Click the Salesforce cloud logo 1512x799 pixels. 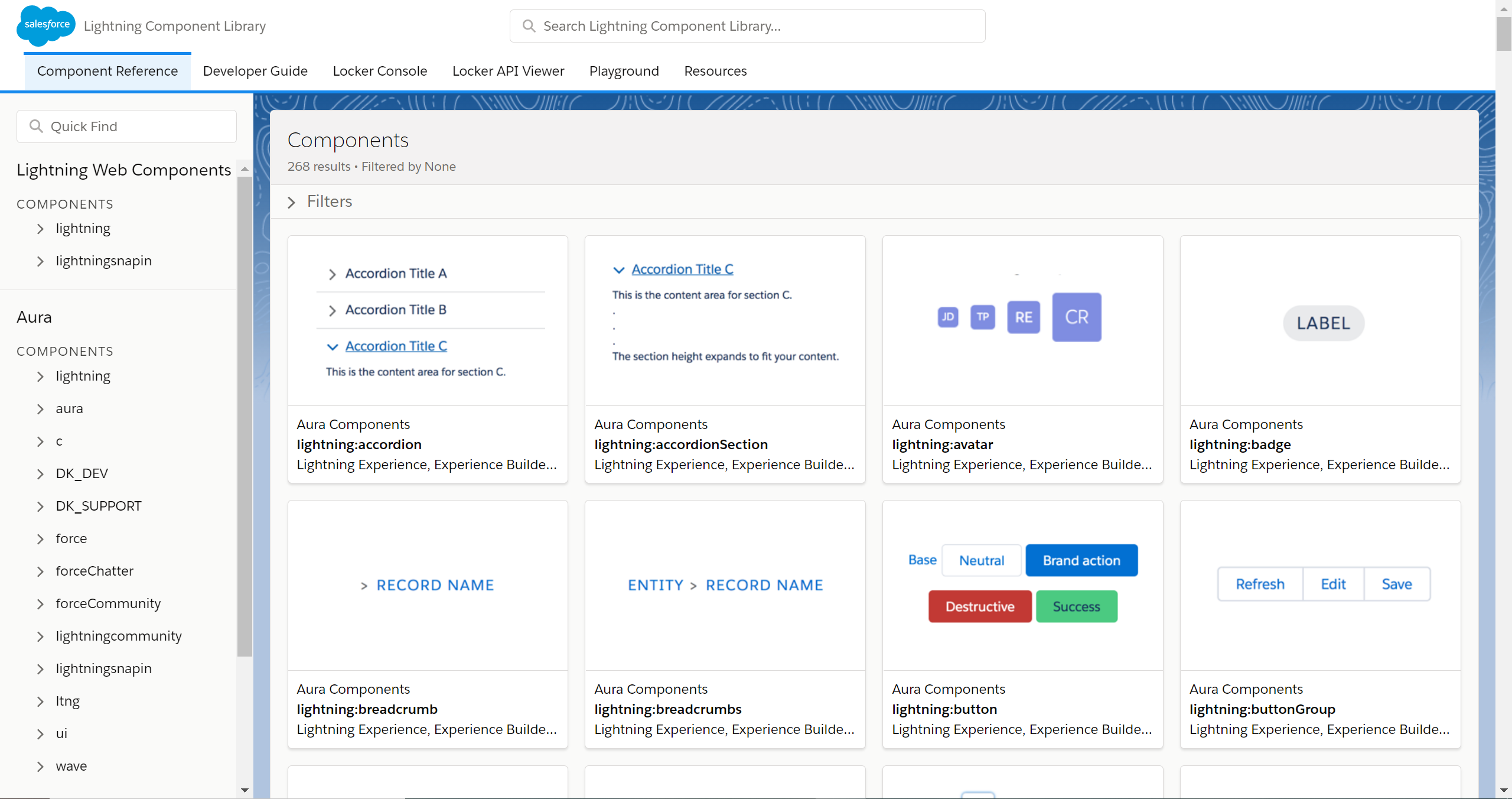pos(46,25)
